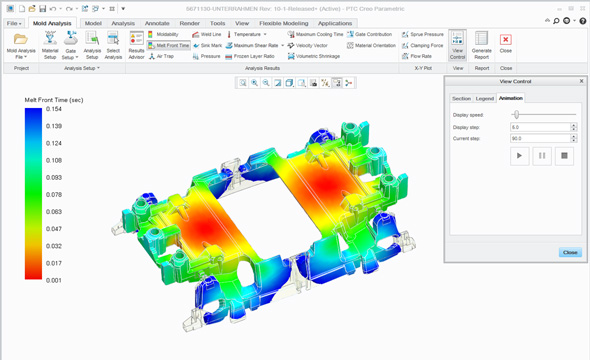This screenshot has width=590, height=360.
Task: Open Sprue Pressure X-Y plot
Action: coord(423,34)
